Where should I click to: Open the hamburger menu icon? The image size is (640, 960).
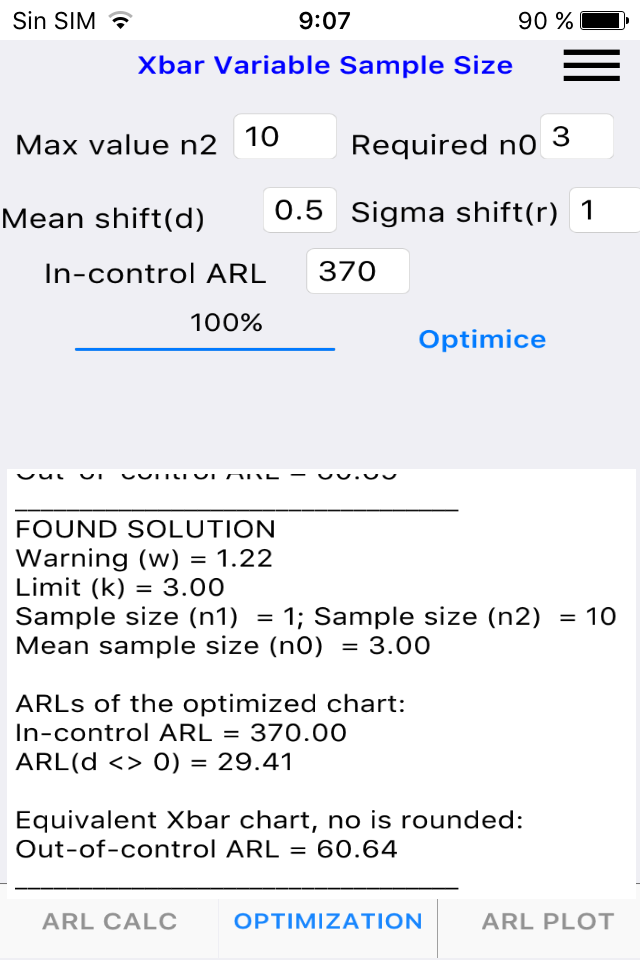tap(592, 65)
